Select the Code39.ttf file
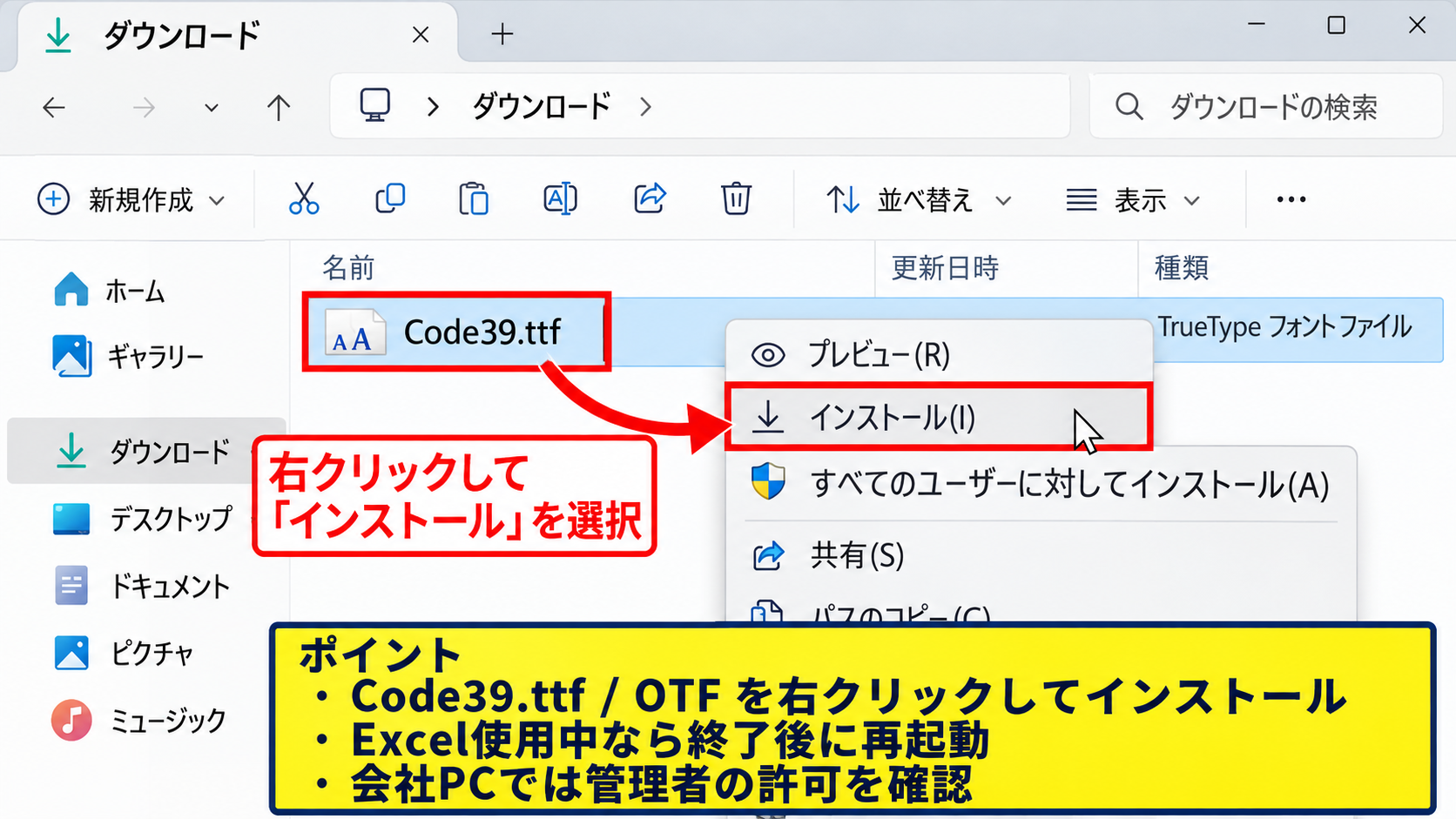 (x=455, y=332)
